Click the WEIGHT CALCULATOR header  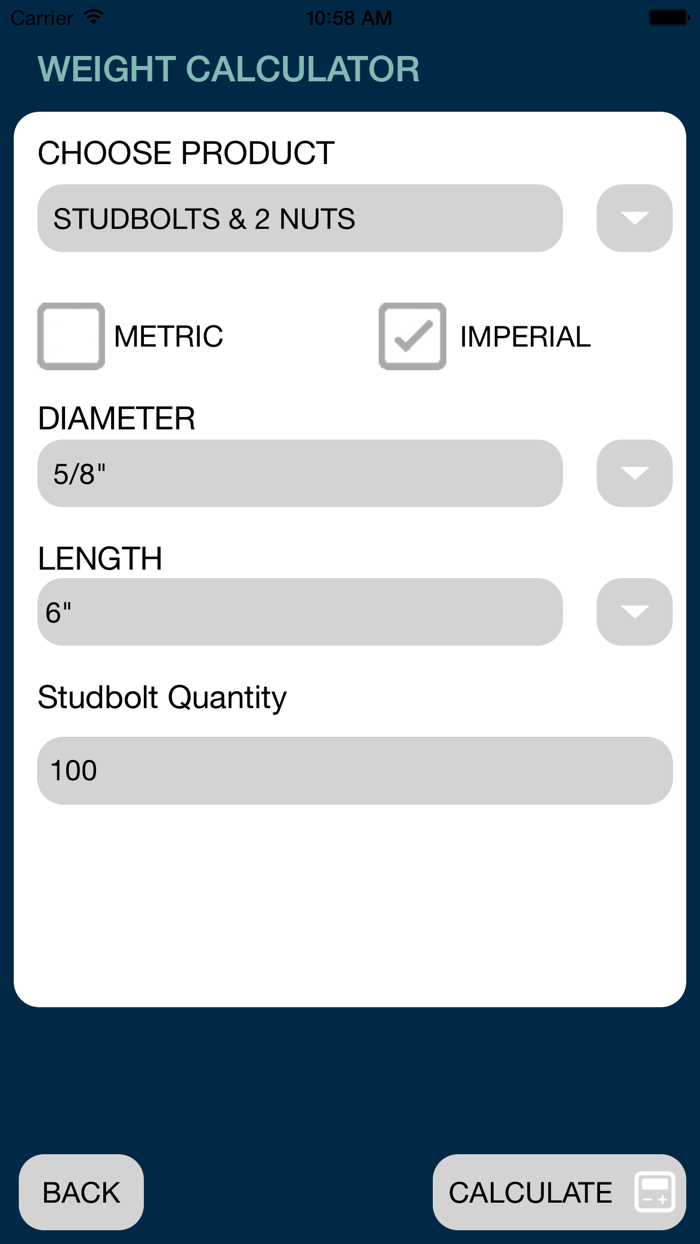pos(229,69)
